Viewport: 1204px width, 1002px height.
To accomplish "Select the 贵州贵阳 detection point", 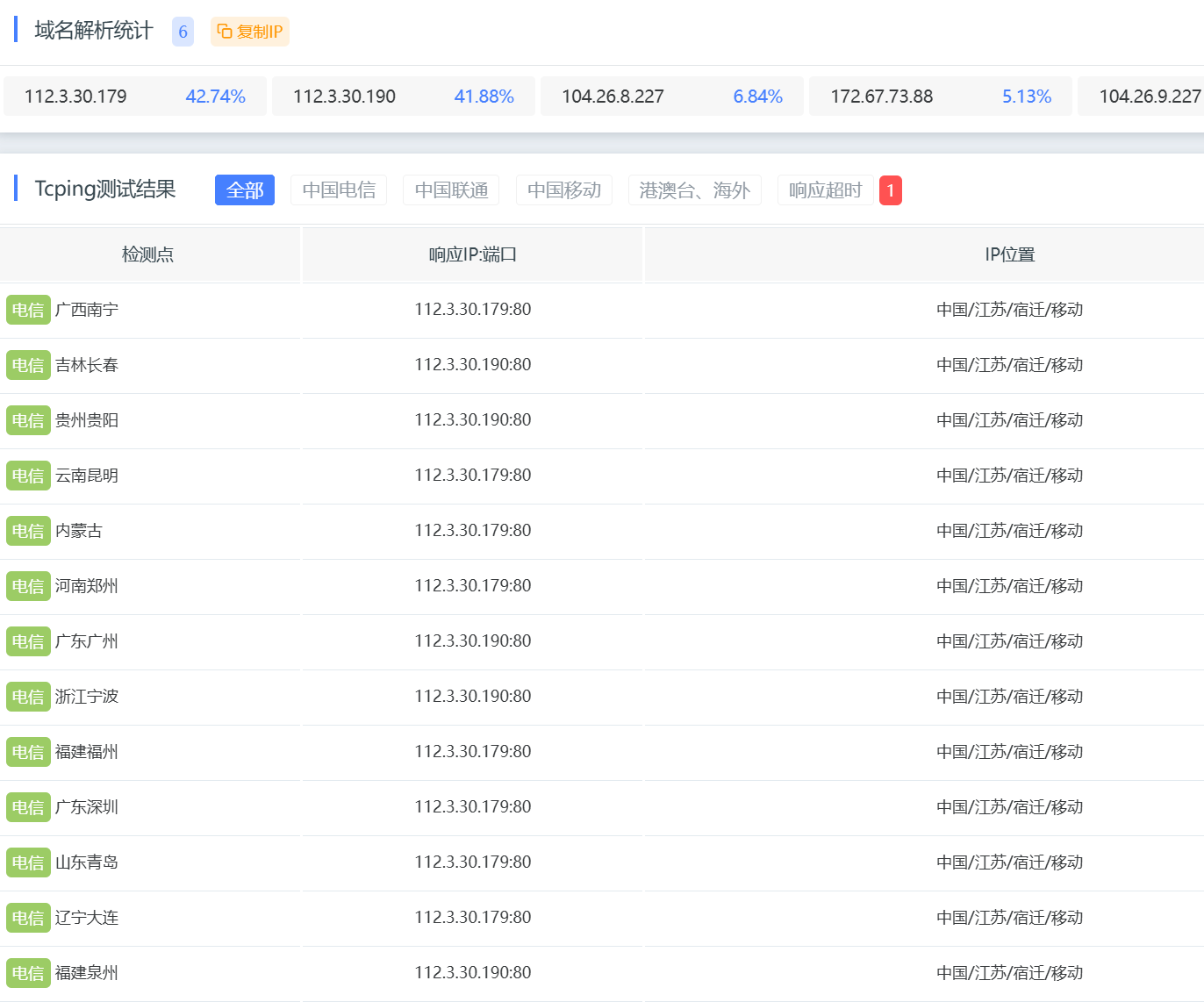I will 87,420.
